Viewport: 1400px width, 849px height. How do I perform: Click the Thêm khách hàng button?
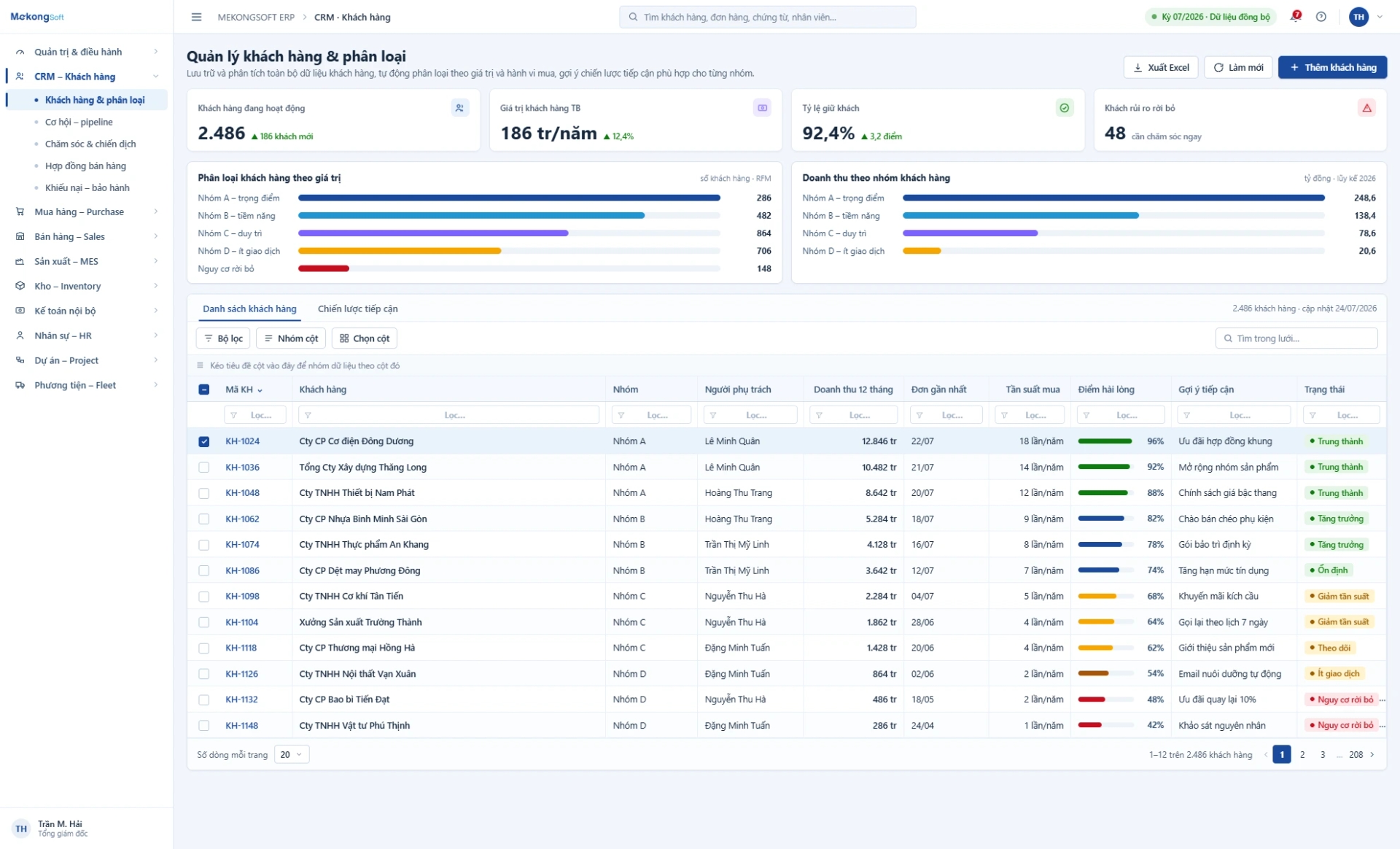click(x=1332, y=67)
